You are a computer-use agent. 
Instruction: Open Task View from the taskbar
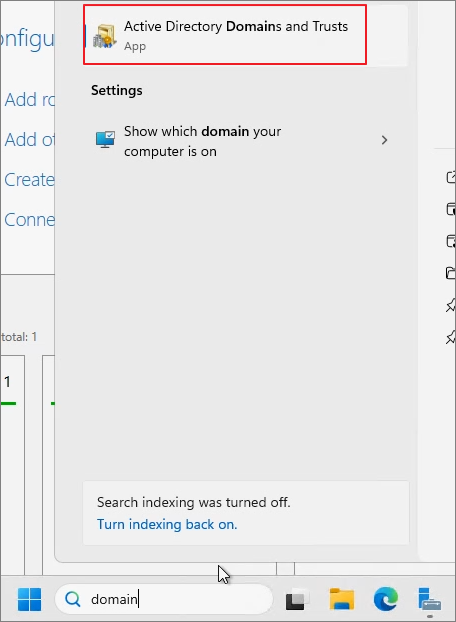click(x=297, y=600)
